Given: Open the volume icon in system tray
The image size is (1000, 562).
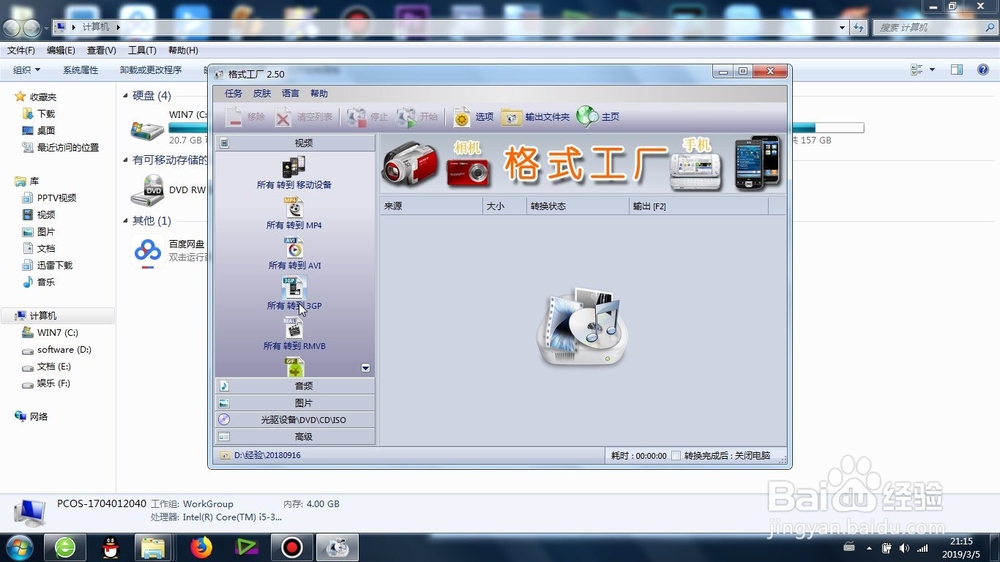Looking at the screenshot, I should [904, 548].
